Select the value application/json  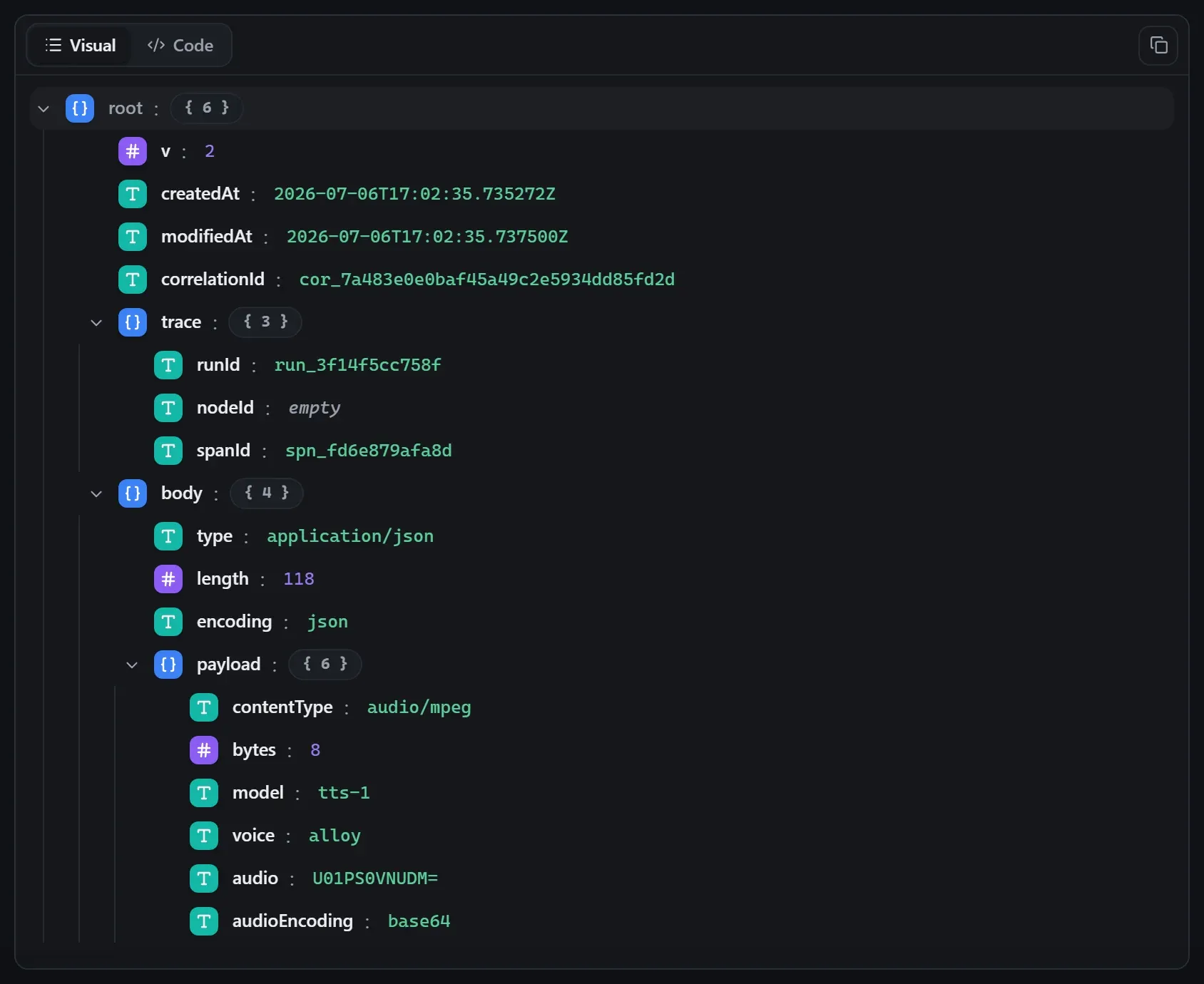click(350, 536)
